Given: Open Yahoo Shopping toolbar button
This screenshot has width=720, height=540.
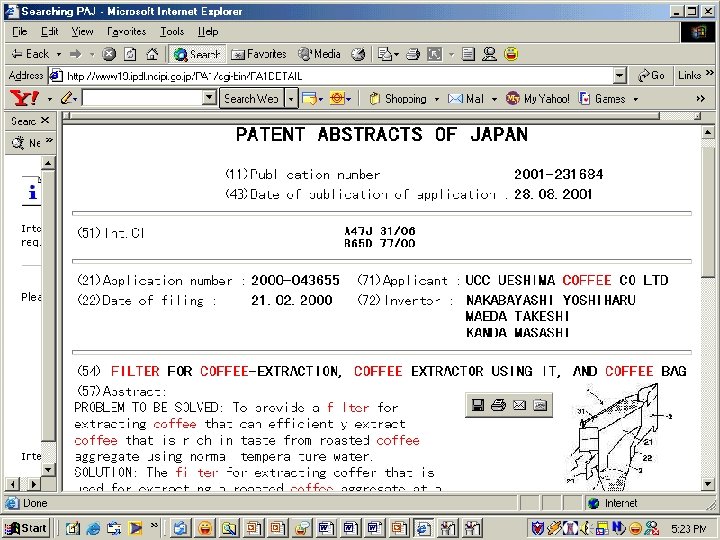Looking at the screenshot, I should click(399, 99).
